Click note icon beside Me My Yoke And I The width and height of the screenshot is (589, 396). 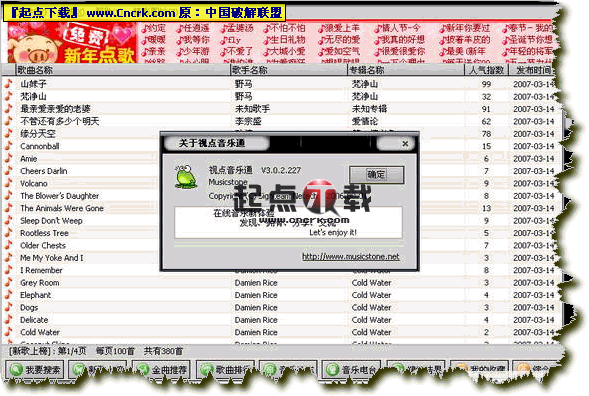8,257
